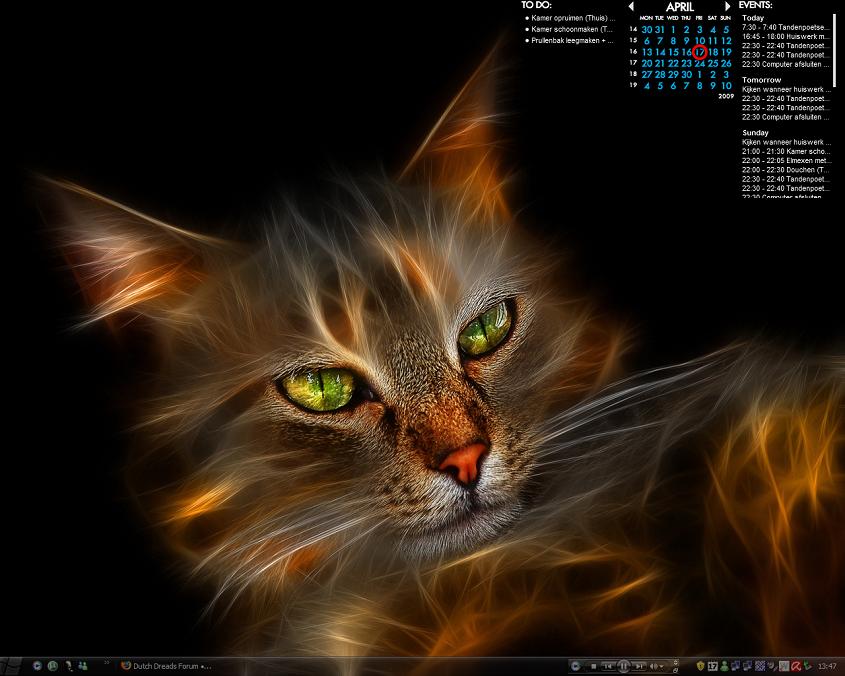Select April 26 in the calendar

(726, 64)
